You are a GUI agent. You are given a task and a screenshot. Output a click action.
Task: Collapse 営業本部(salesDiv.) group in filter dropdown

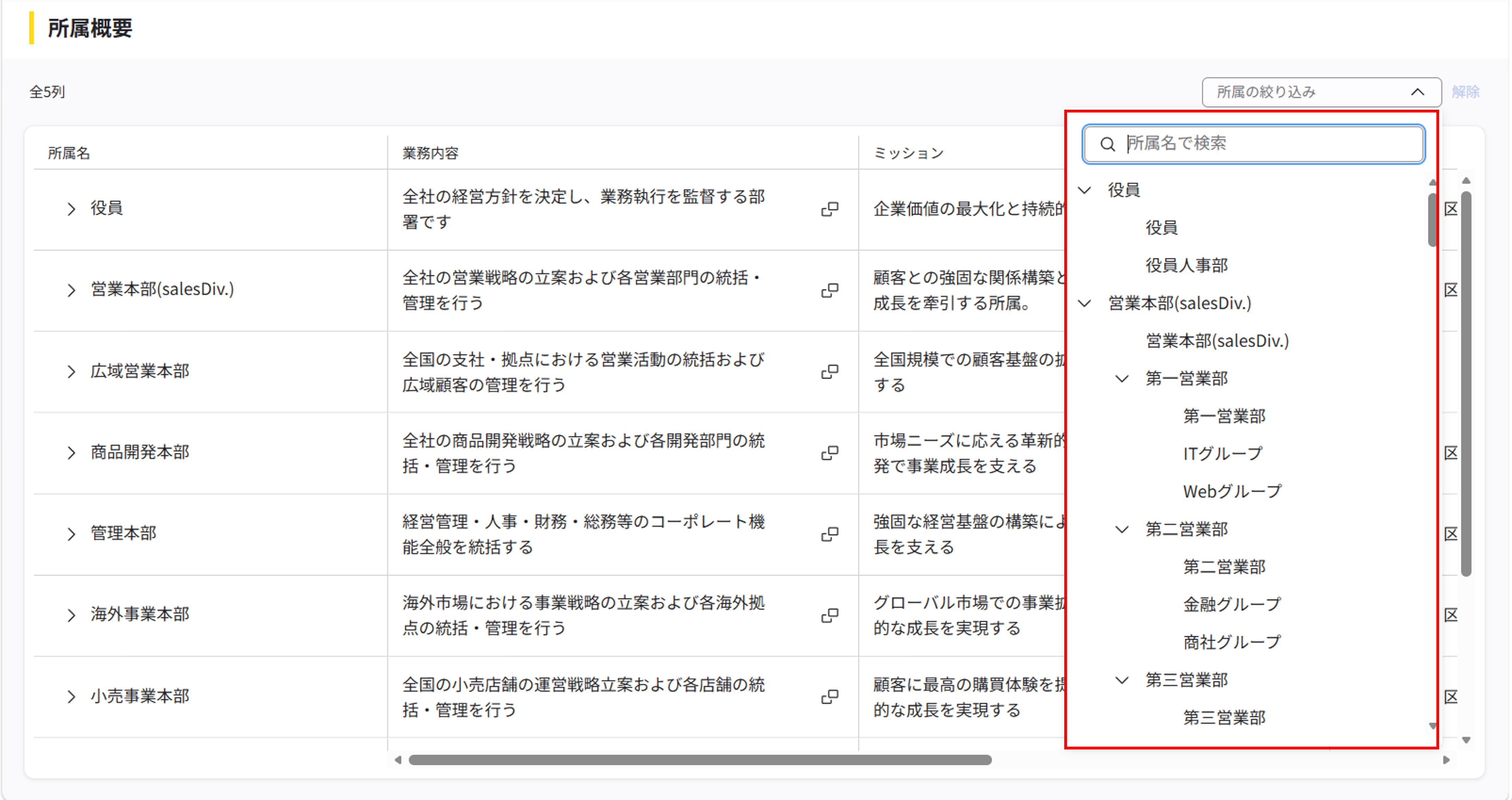pyautogui.click(x=1085, y=304)
